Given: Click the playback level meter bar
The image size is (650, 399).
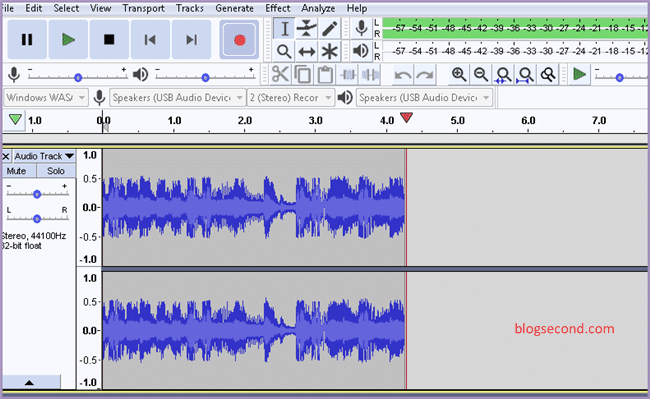Looking at the screenshot, I should (515, 51).
